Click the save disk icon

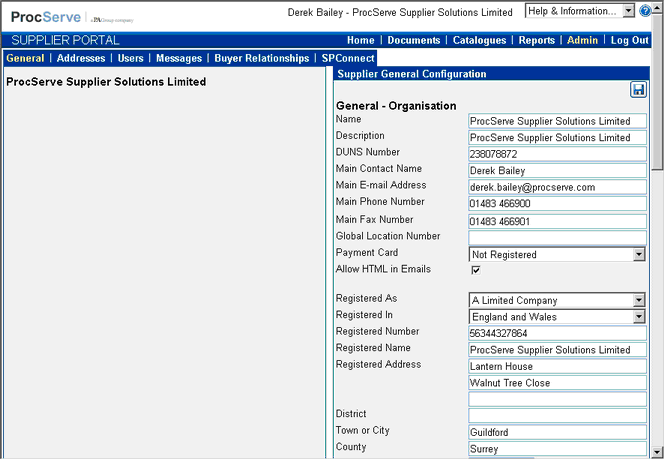pyautogui.click(x=638, y=89)
